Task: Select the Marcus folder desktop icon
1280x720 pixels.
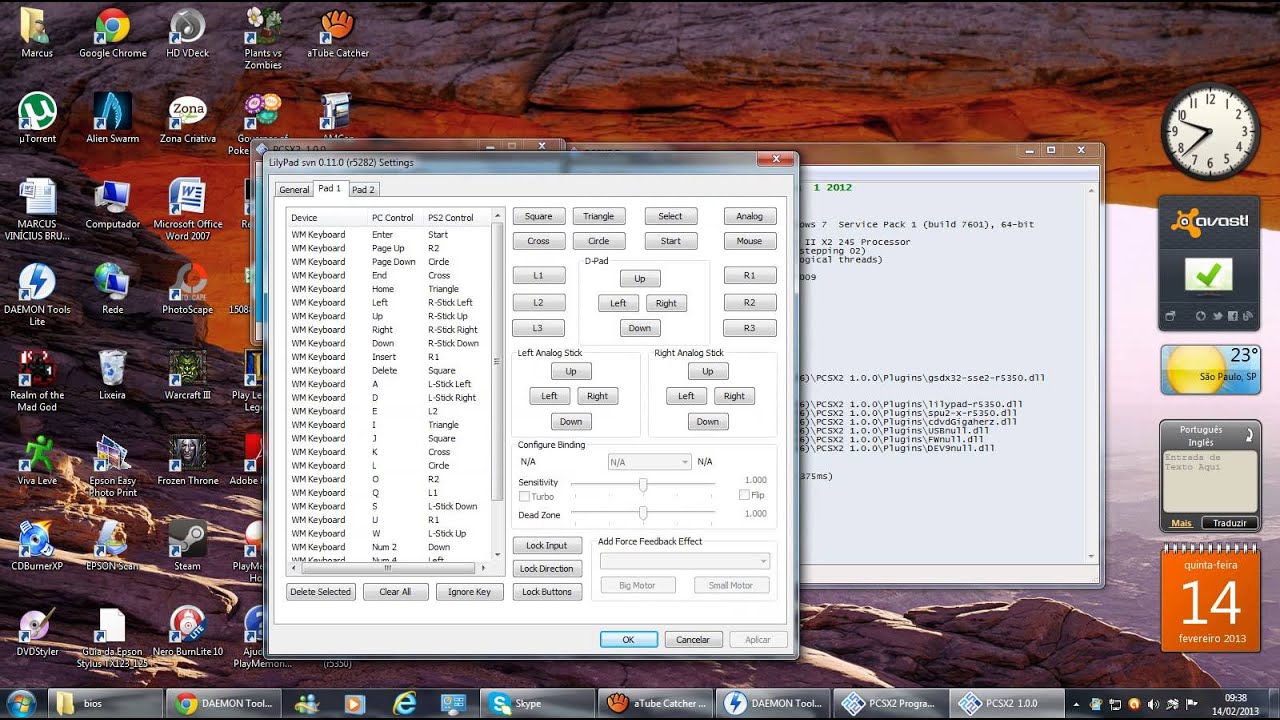Action: (38, 33)
